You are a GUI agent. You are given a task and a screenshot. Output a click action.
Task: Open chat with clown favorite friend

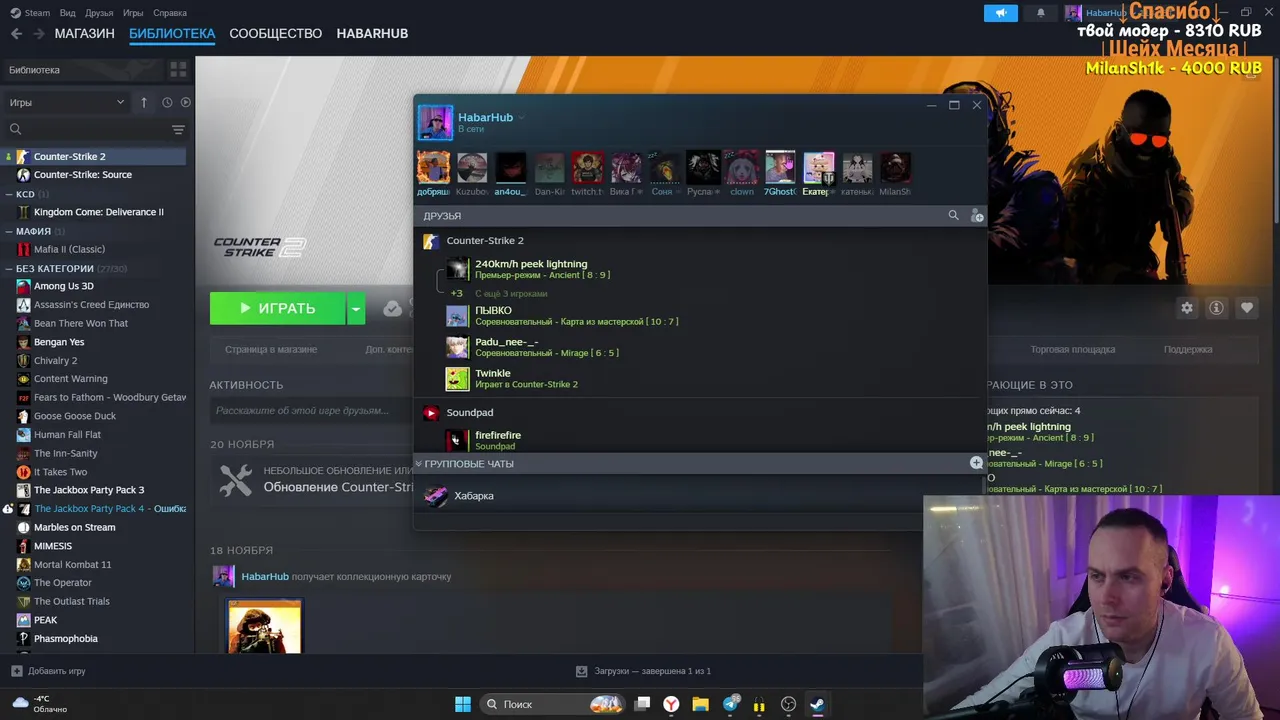coord(742,173)
